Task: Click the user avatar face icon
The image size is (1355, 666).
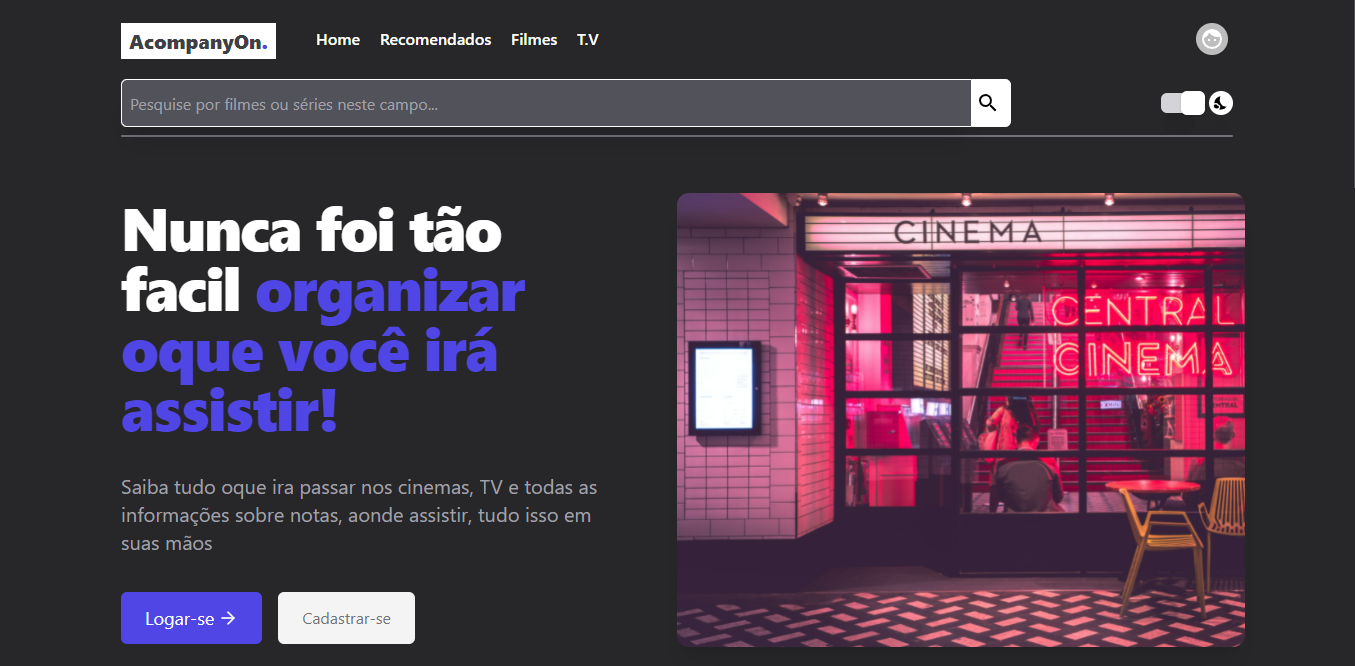Action: click(x=1211, y=39)
